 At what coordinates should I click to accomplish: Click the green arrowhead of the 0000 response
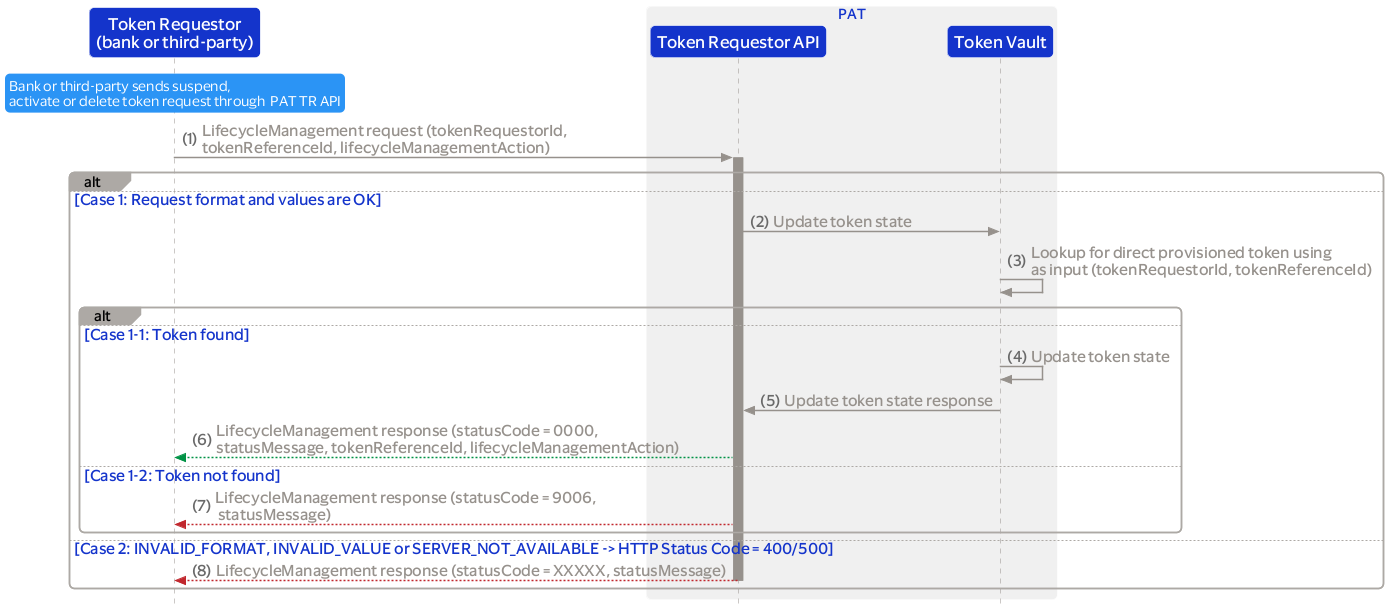(x=180, y=457)
